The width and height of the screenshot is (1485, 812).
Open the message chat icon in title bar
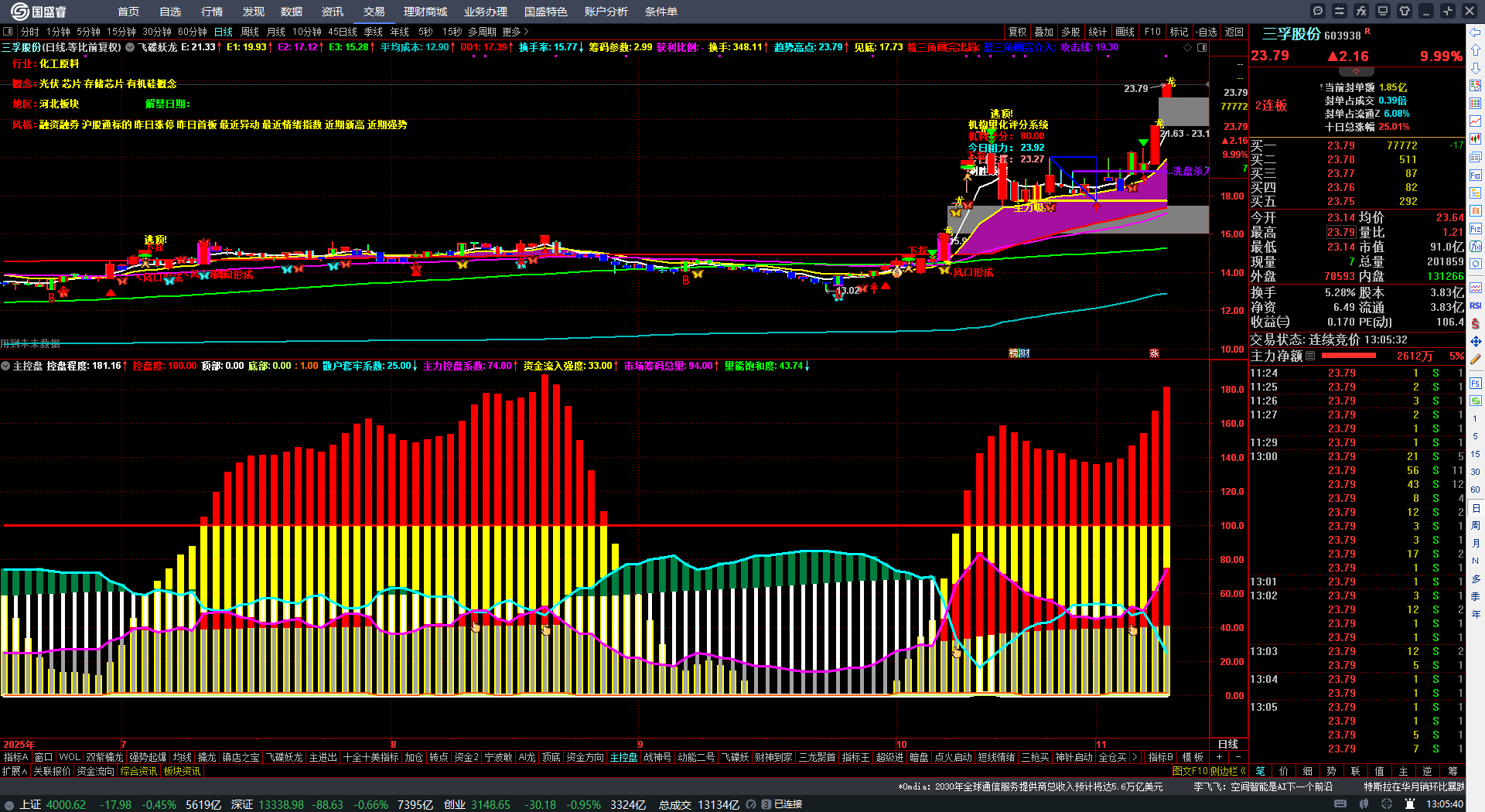(x=1318, y=11)
